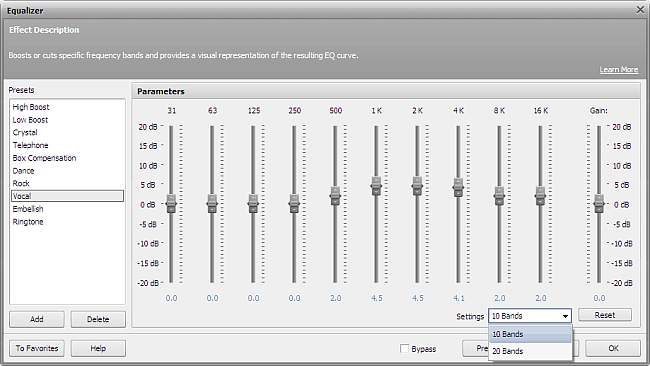Click the highlighted Vocal preset

(67, 196)
